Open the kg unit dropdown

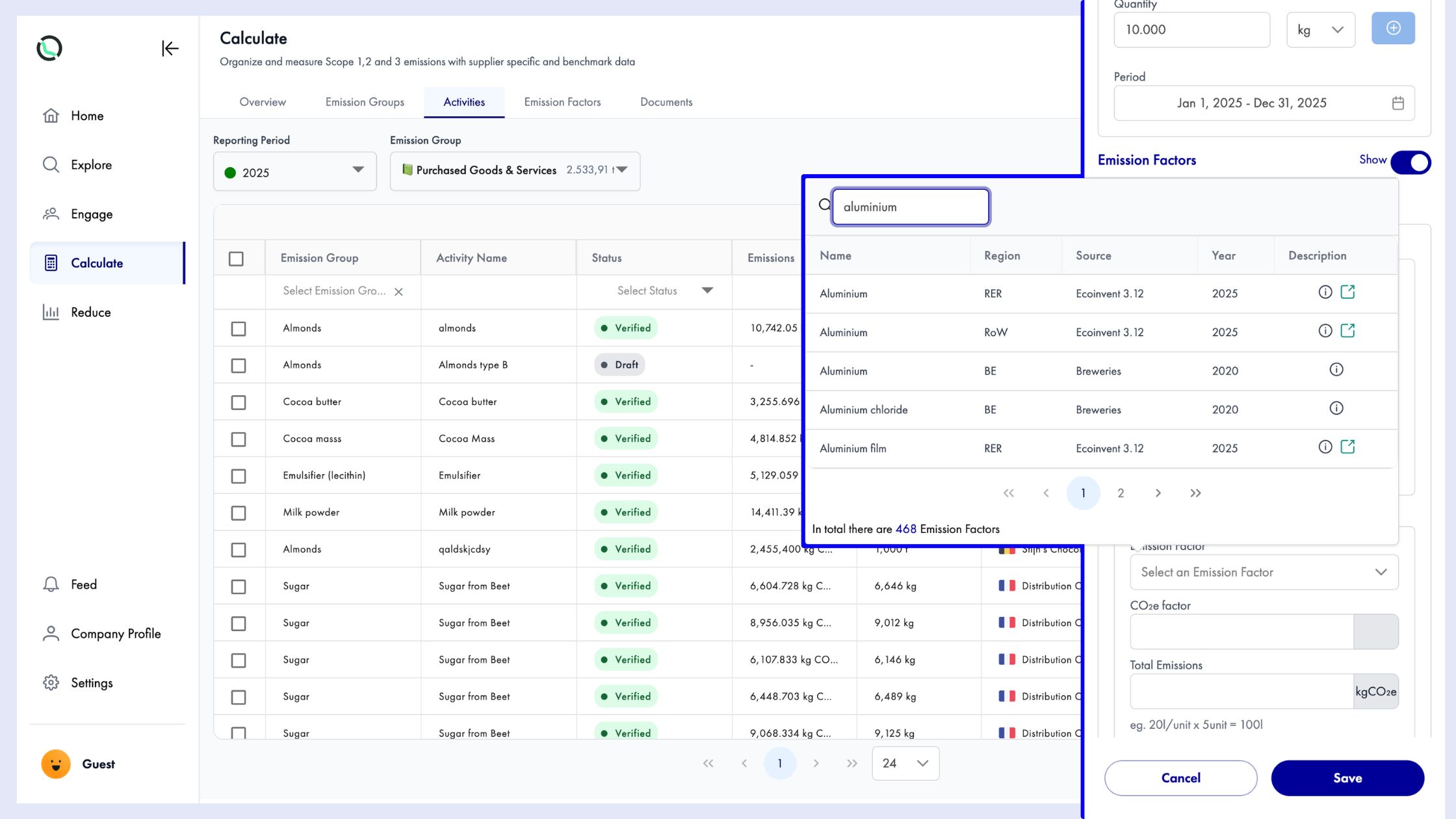pyautogui.click(x=1319, y=30)
